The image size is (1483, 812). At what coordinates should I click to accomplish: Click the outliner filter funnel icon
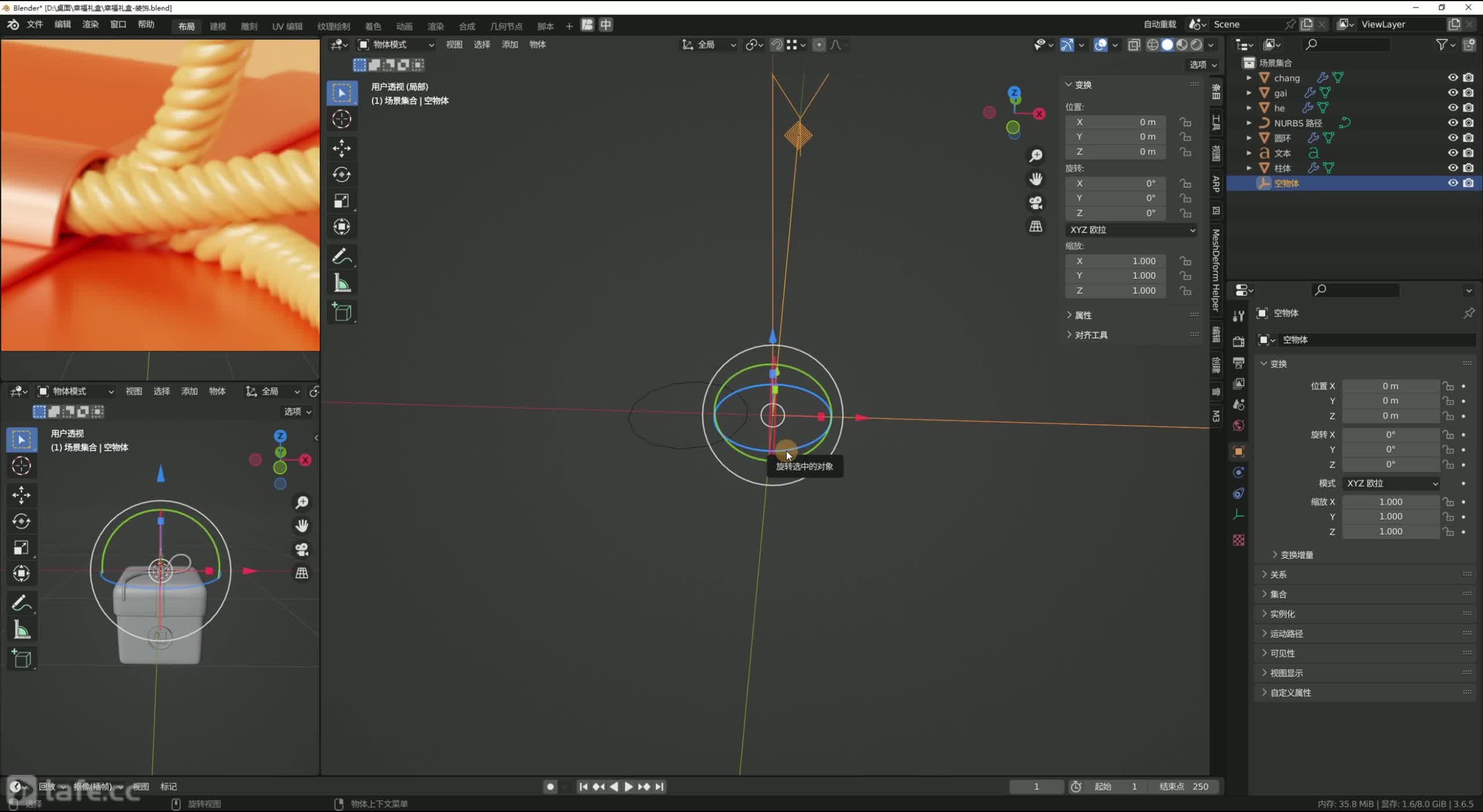[x=1442, y=45]
